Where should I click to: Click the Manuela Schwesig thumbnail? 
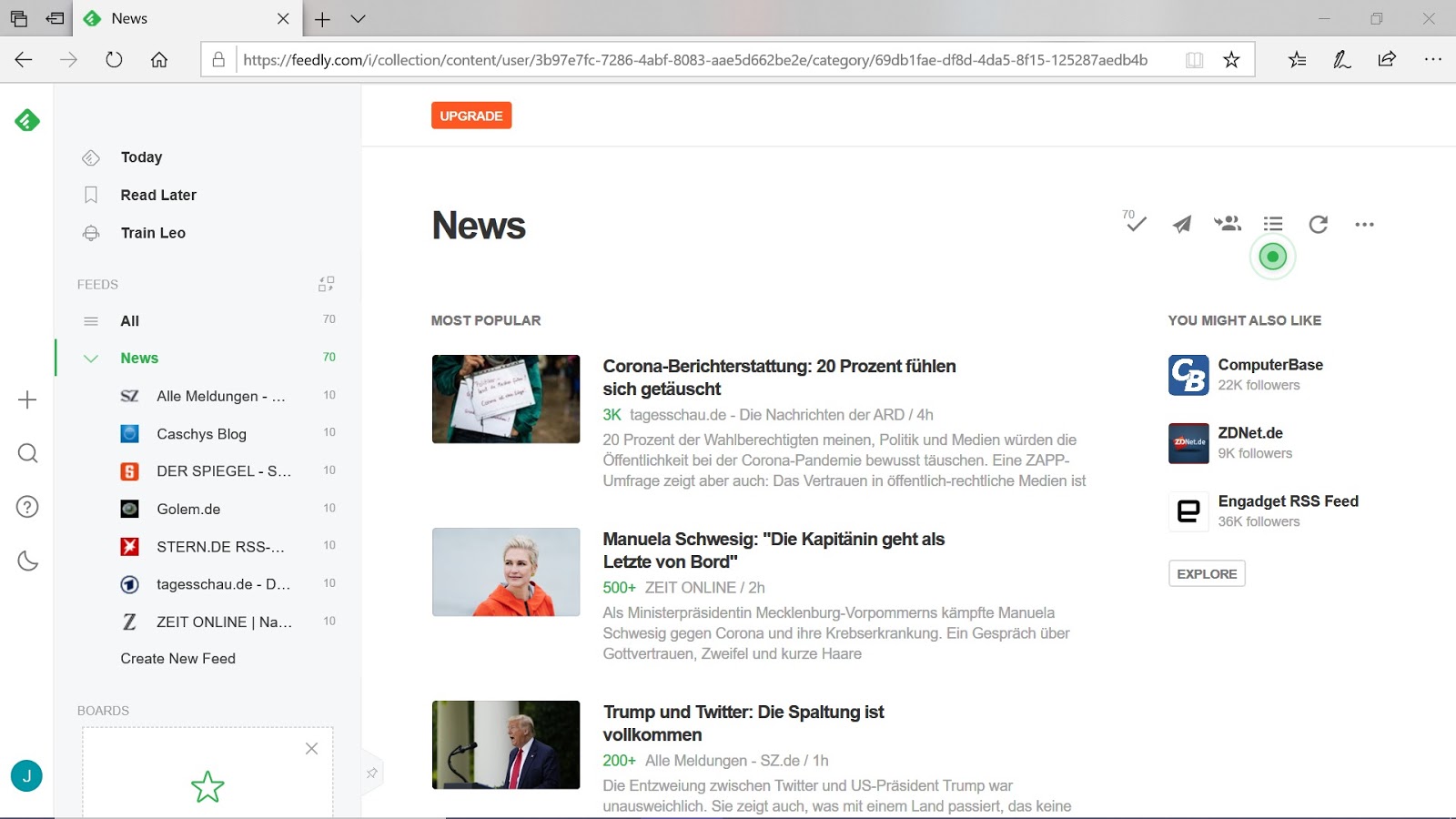click(x=506, y=571)
